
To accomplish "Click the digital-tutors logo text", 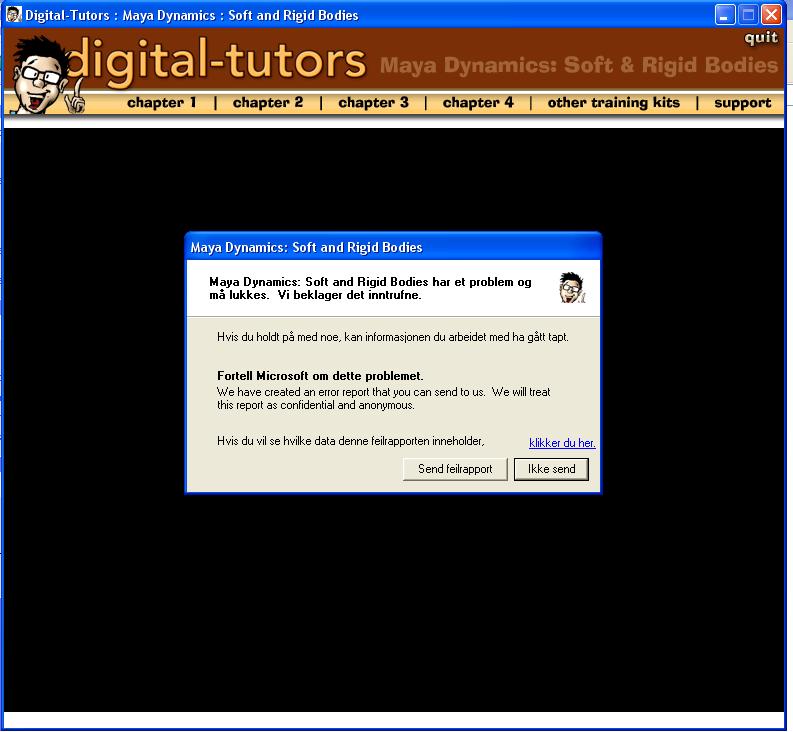I will coord(217,61).
